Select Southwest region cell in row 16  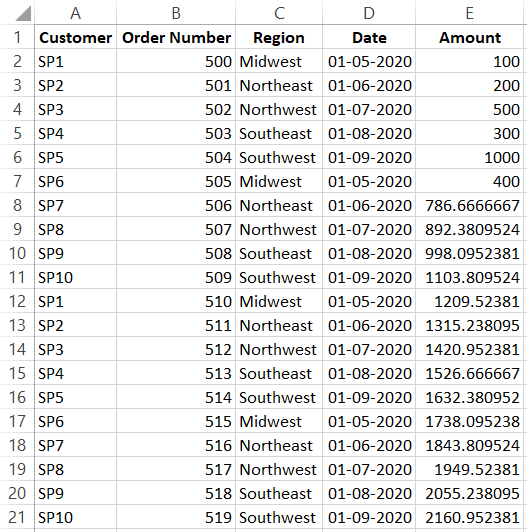tap(279, 397)
